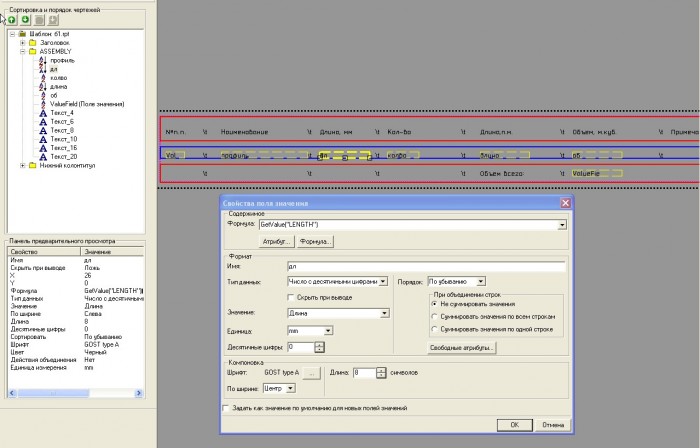
Task: Confirm the dialog with OK
Action: [x=515, y=425]
